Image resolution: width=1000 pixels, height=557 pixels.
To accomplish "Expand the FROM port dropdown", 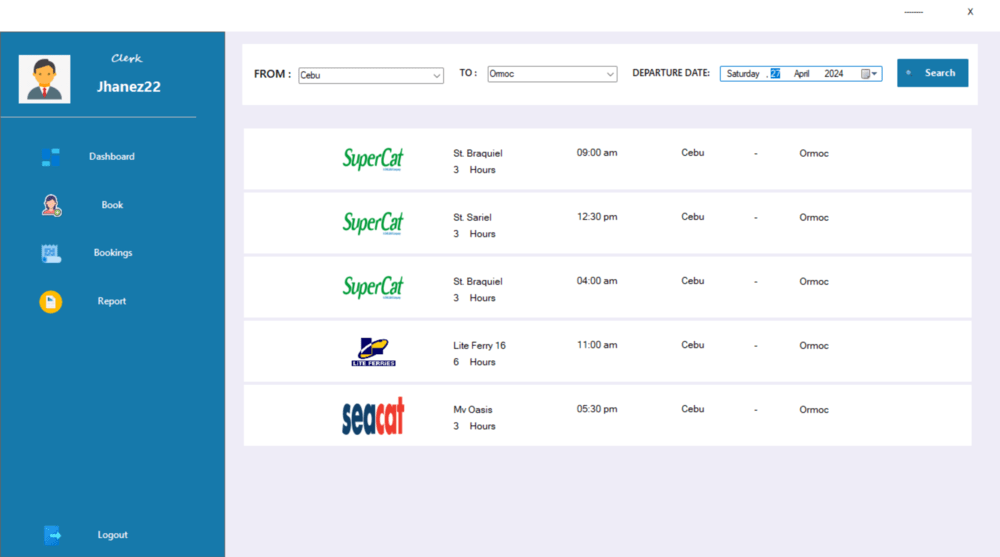I will tap(436, 75).
